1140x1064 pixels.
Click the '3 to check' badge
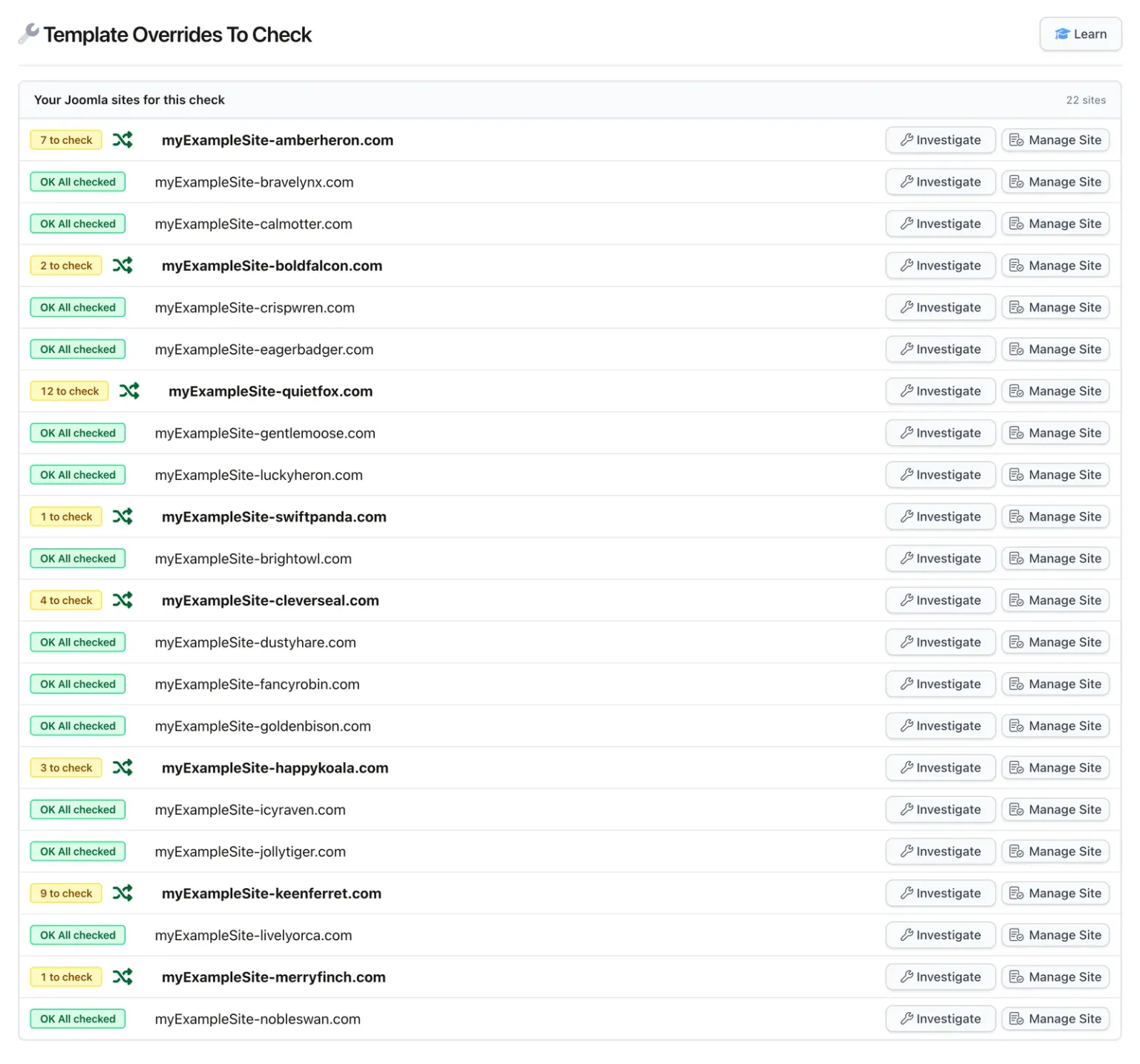[66, 767]
